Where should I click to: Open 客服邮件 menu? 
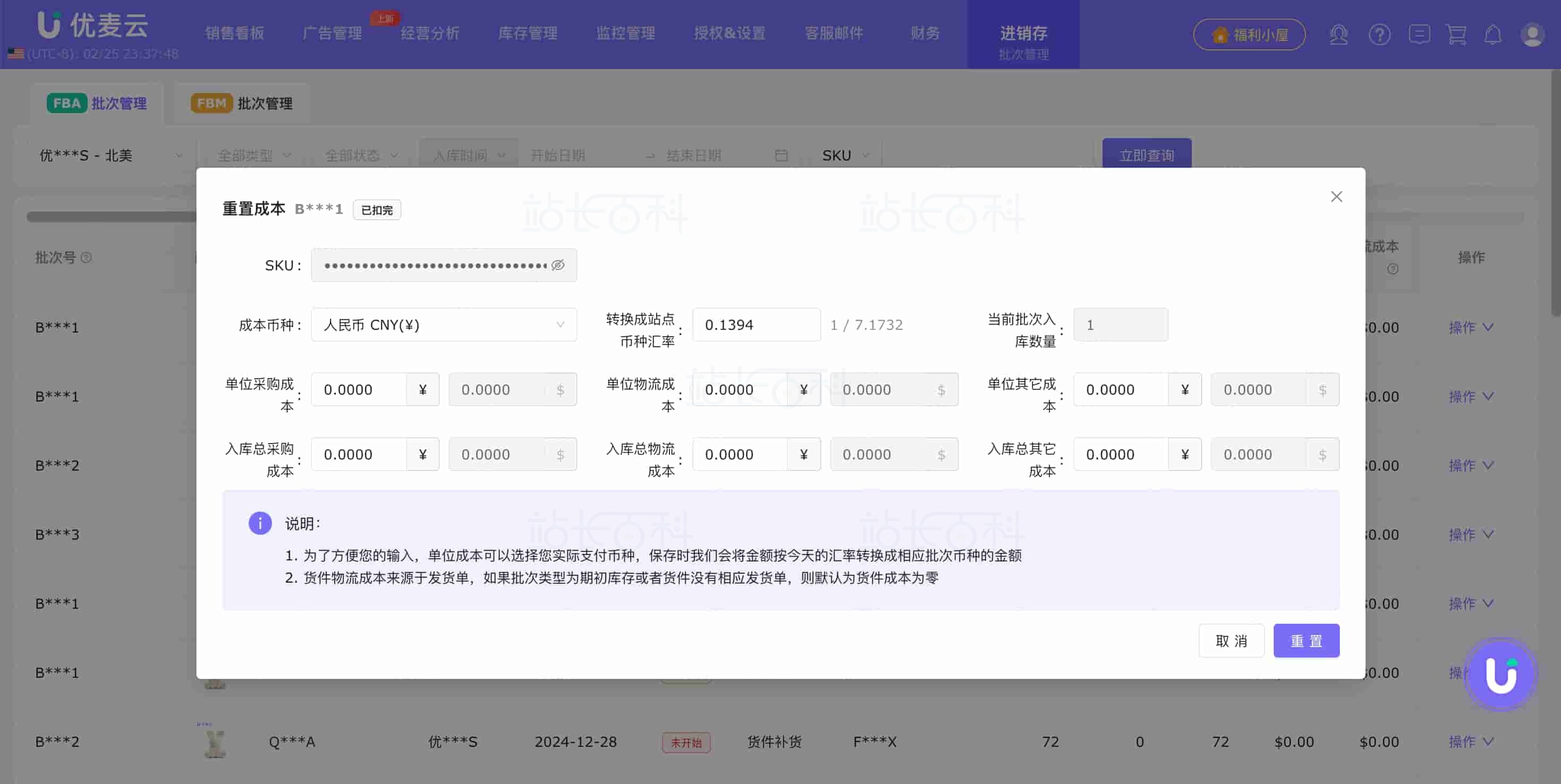click(x=834, y=33)
